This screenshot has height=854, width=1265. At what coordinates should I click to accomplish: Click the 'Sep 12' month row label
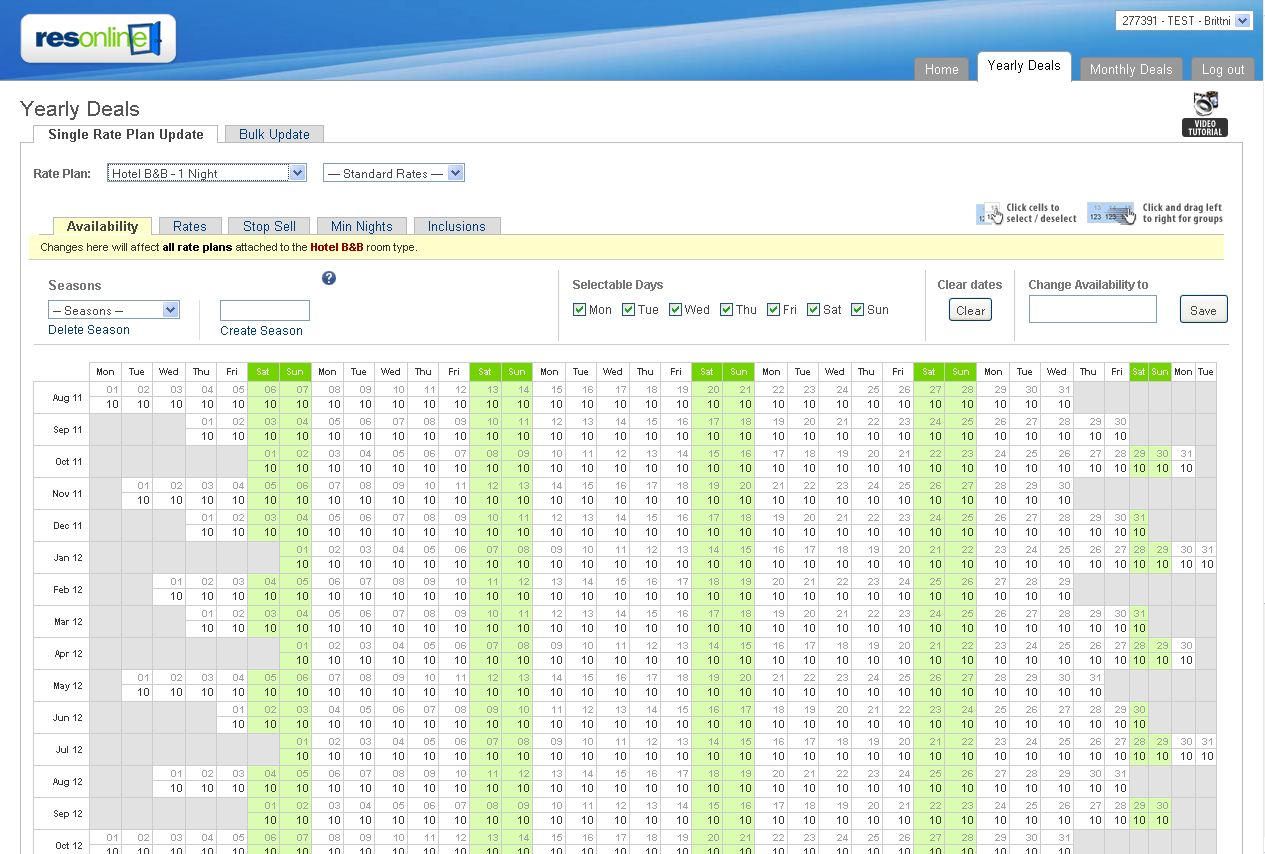click(68, 813)
